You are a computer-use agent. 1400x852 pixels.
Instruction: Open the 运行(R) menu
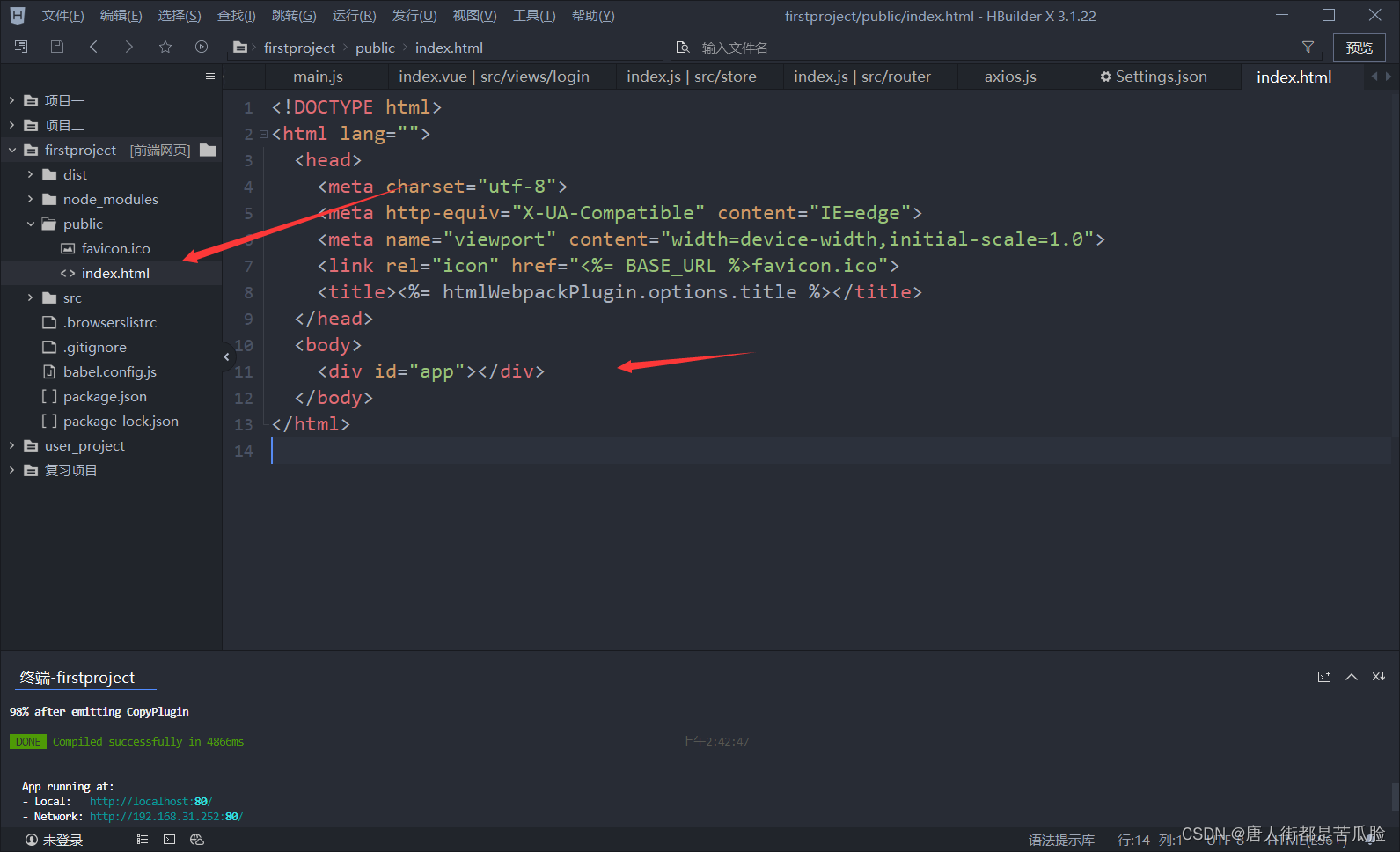click(x=354, y=16)
